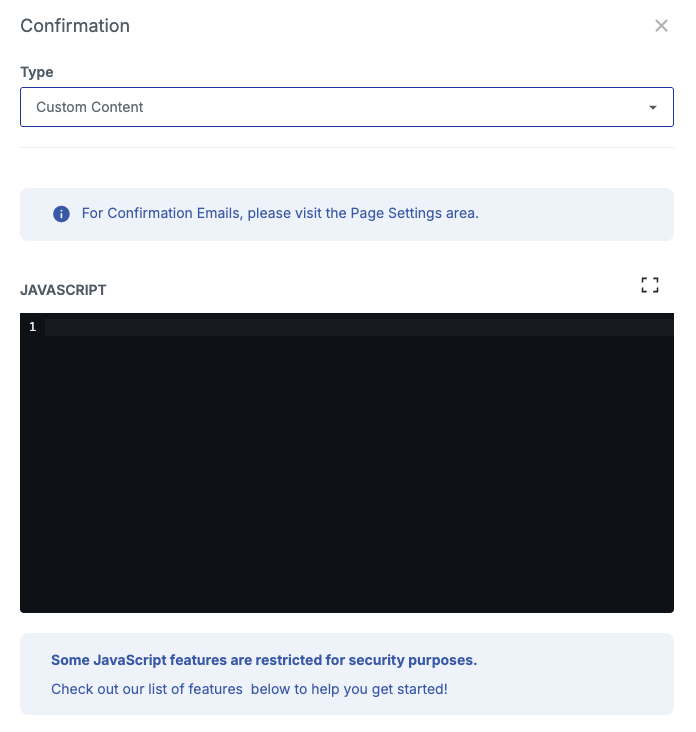
Task: Click the Confirmation heading
Action: [x=75, y=26]
